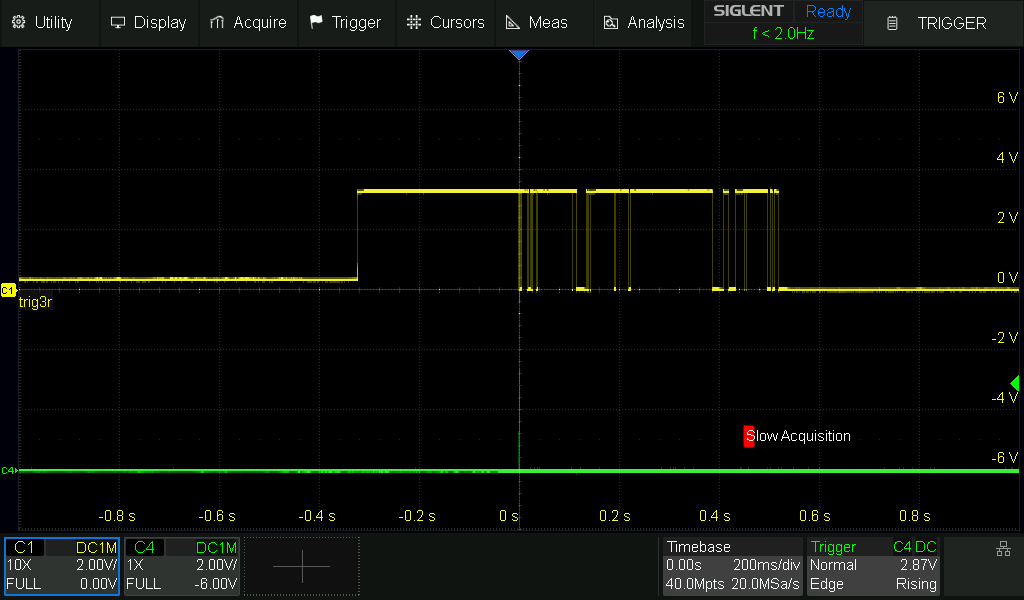Open the Acquire menu
The image size is (1024, 600).
249,22
